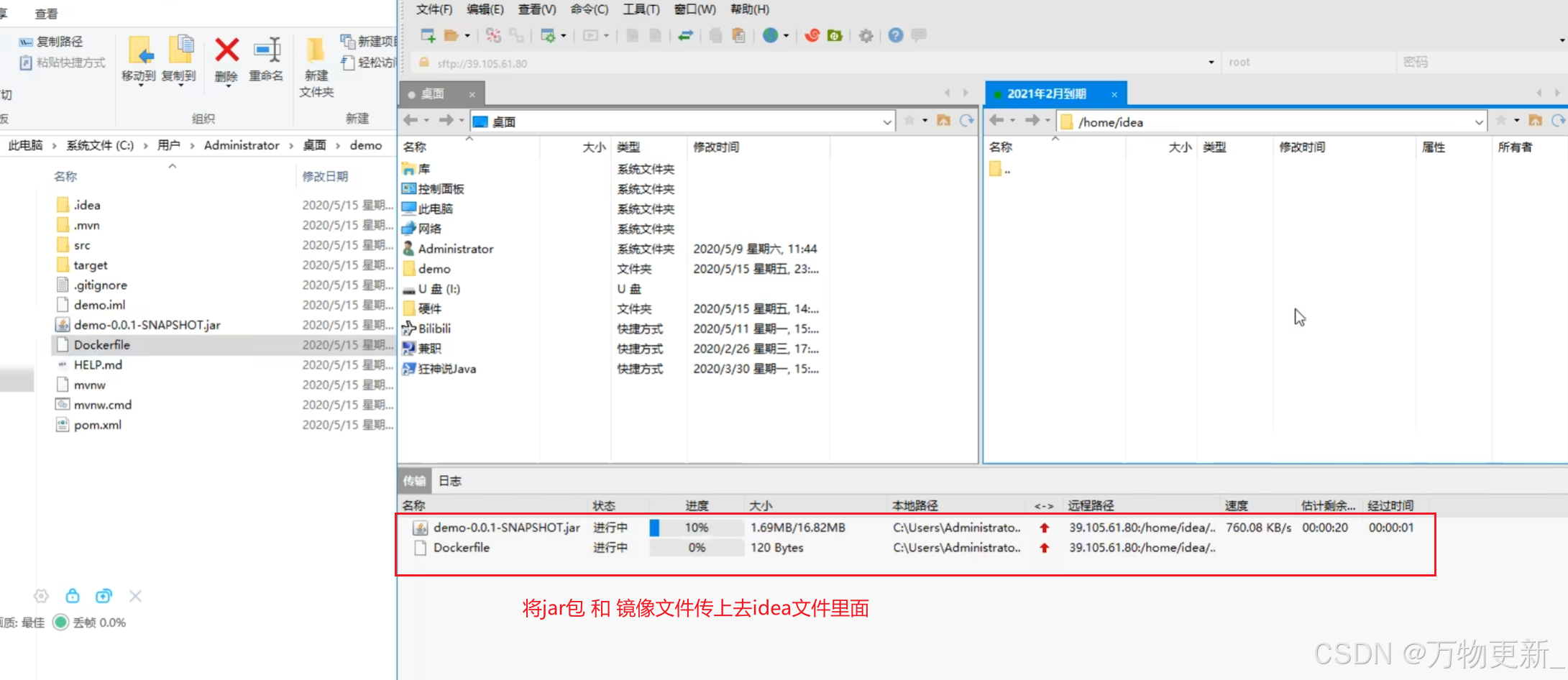Expand the globe encoding dropdown arrow
This screenshot has width=1568, height=680.
click(786, 35)
